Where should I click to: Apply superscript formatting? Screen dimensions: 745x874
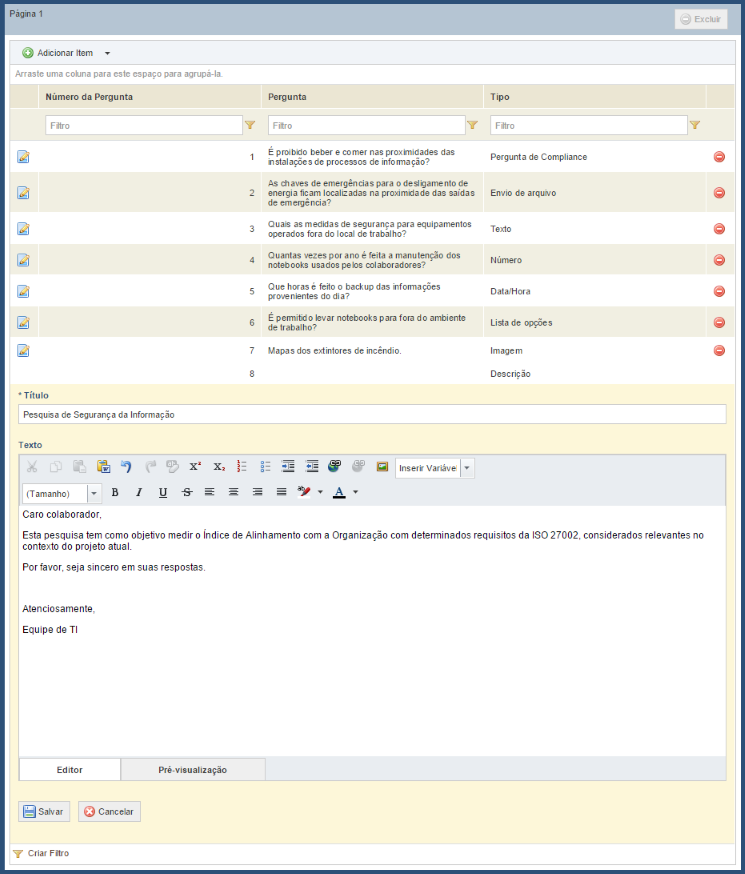click(x=195, y=467)
